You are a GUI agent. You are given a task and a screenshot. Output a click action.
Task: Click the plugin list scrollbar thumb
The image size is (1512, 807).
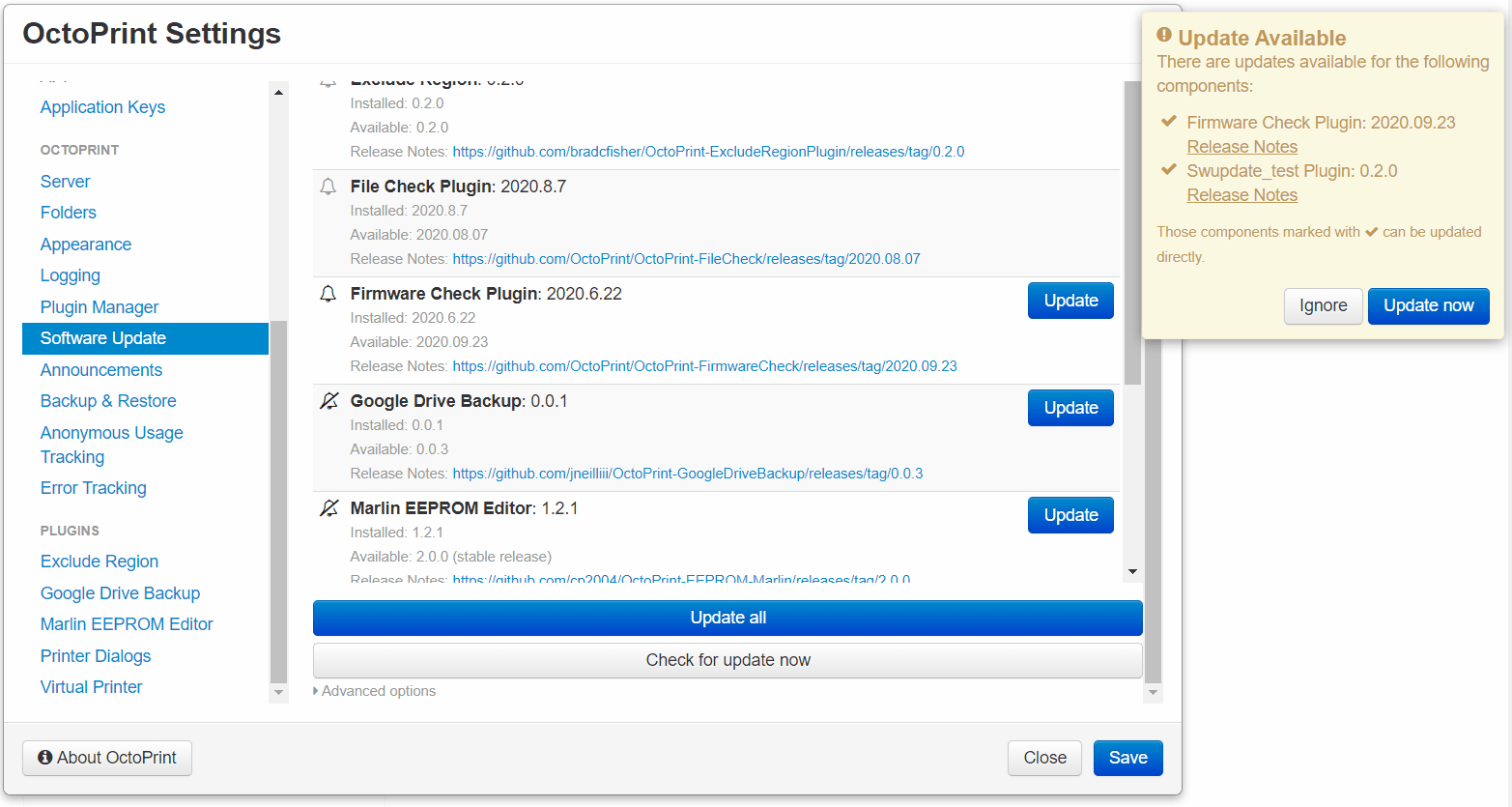pos(1133,232)
